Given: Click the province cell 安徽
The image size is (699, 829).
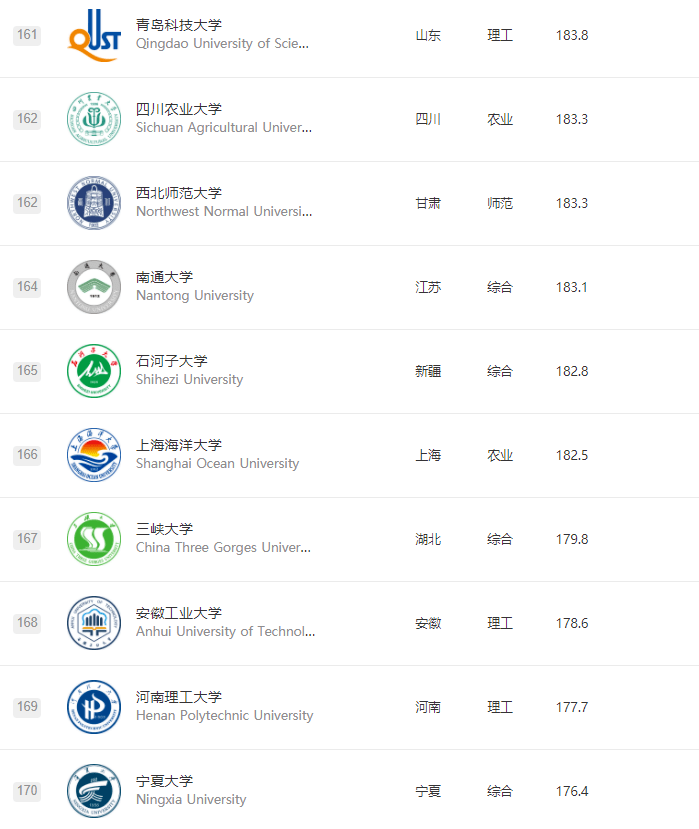Looking at the screenshot, I should point(428,624).
